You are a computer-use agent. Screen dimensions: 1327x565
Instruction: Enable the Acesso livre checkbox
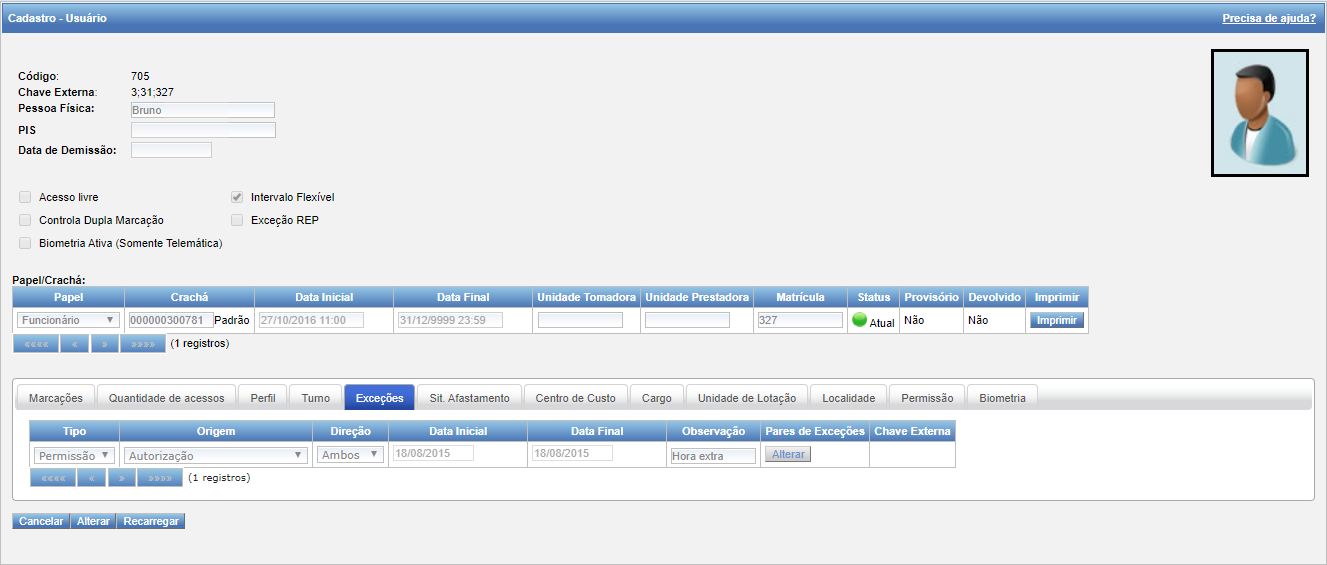25,197
